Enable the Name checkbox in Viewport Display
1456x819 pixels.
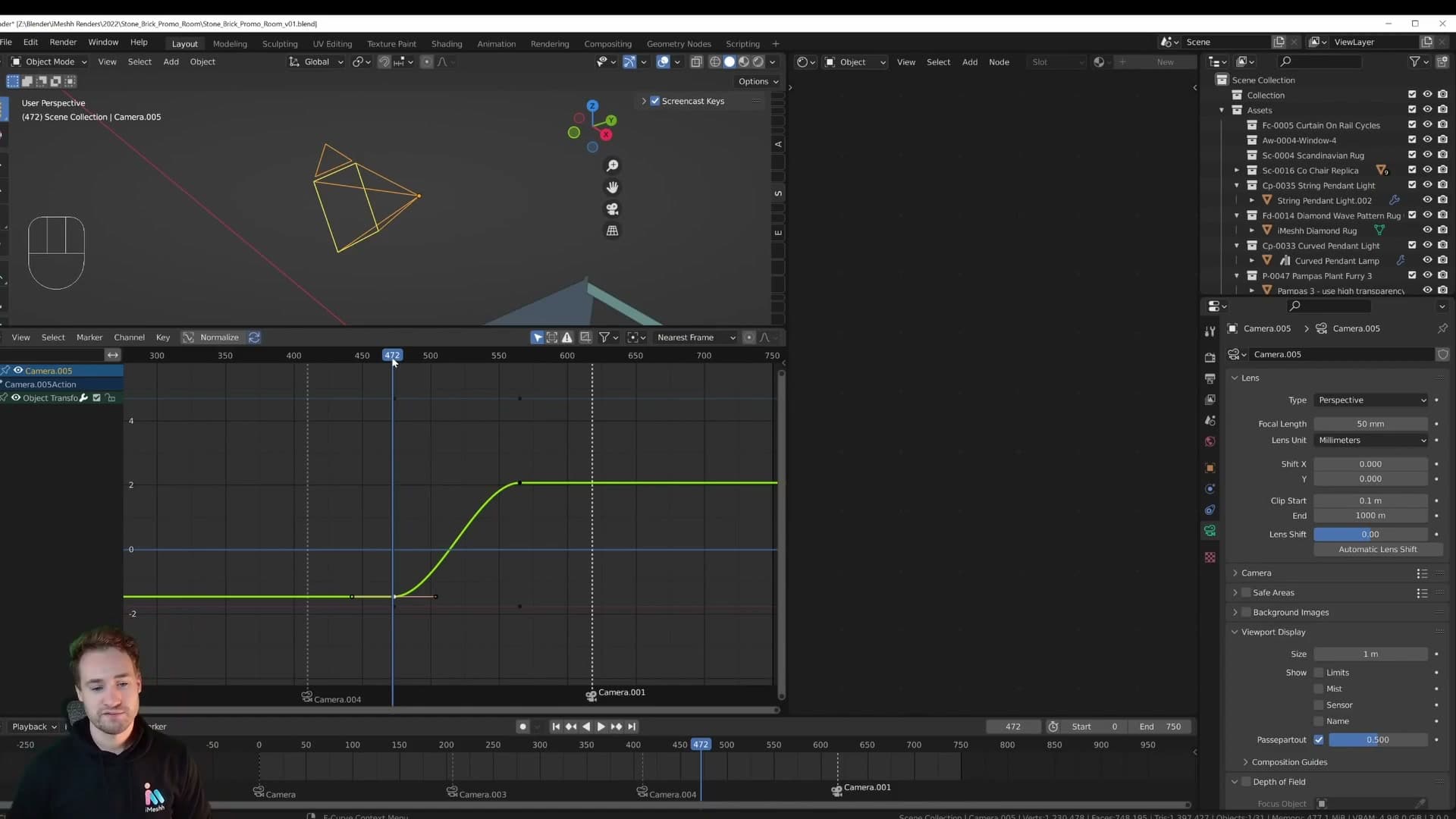(x=1319, y=721)
